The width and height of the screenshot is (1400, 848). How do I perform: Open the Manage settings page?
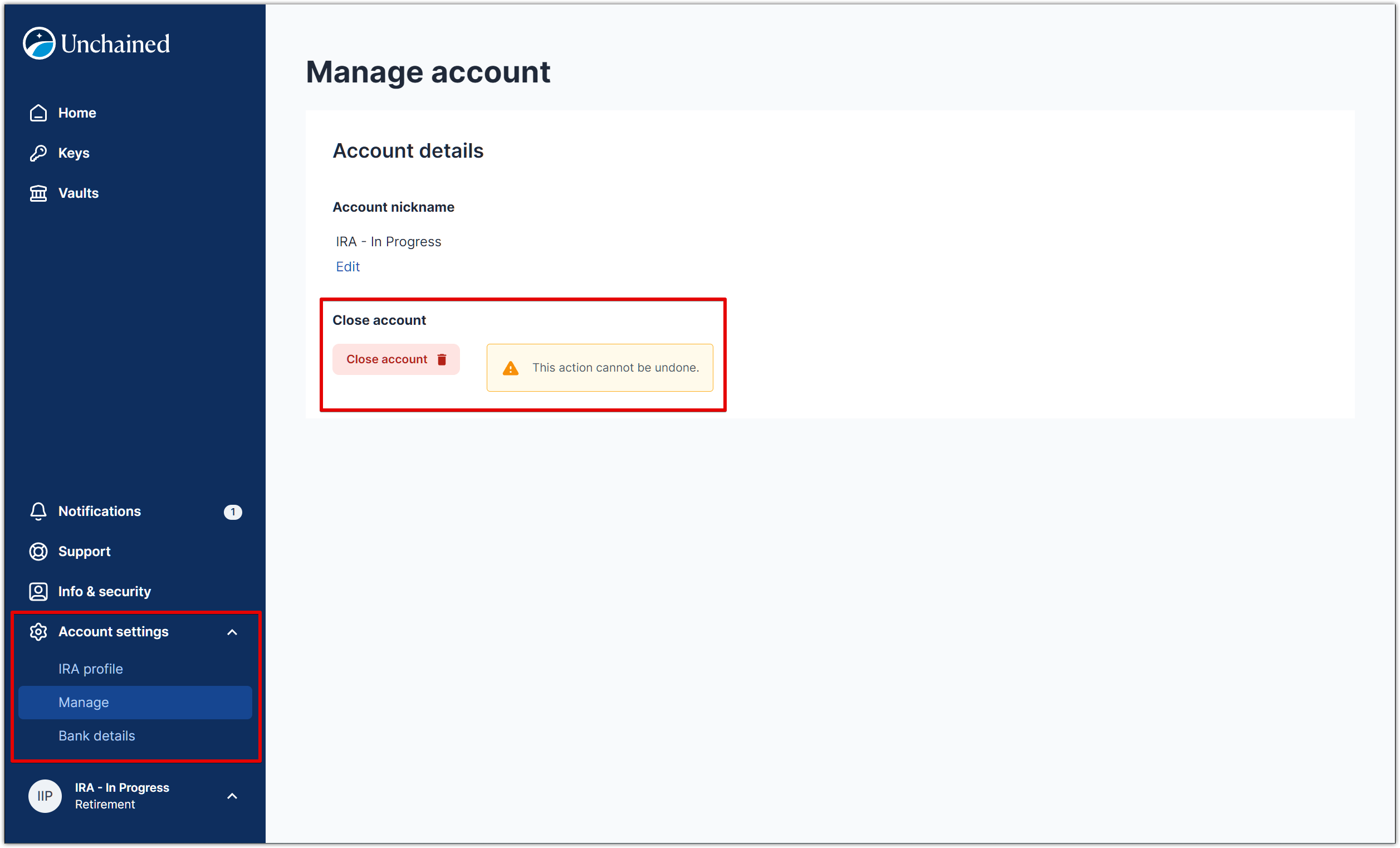coord(84,702)
